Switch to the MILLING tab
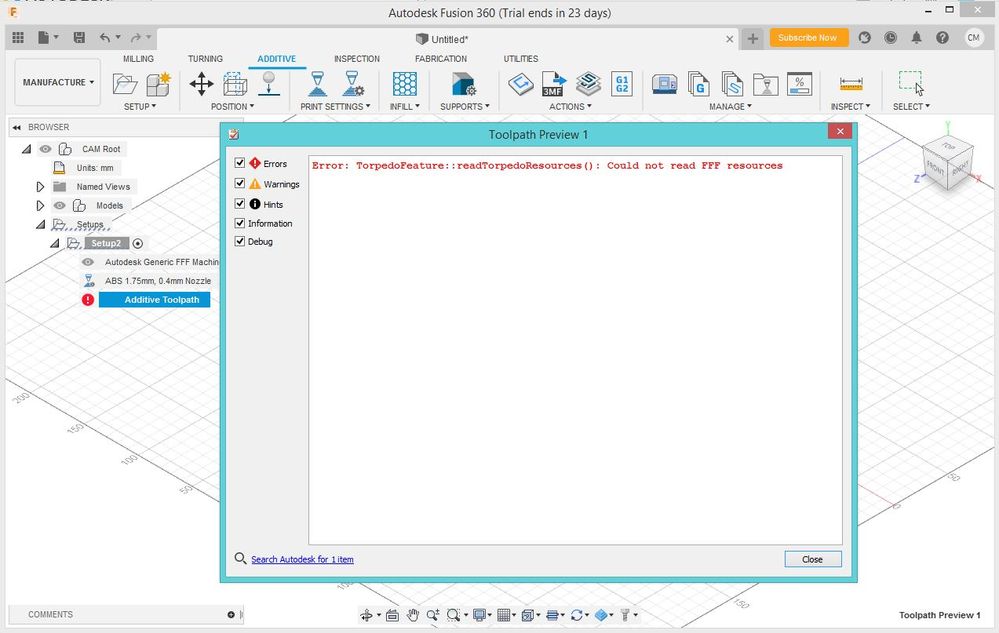This screenshot has width=999, height=633. tap(138, 59)
